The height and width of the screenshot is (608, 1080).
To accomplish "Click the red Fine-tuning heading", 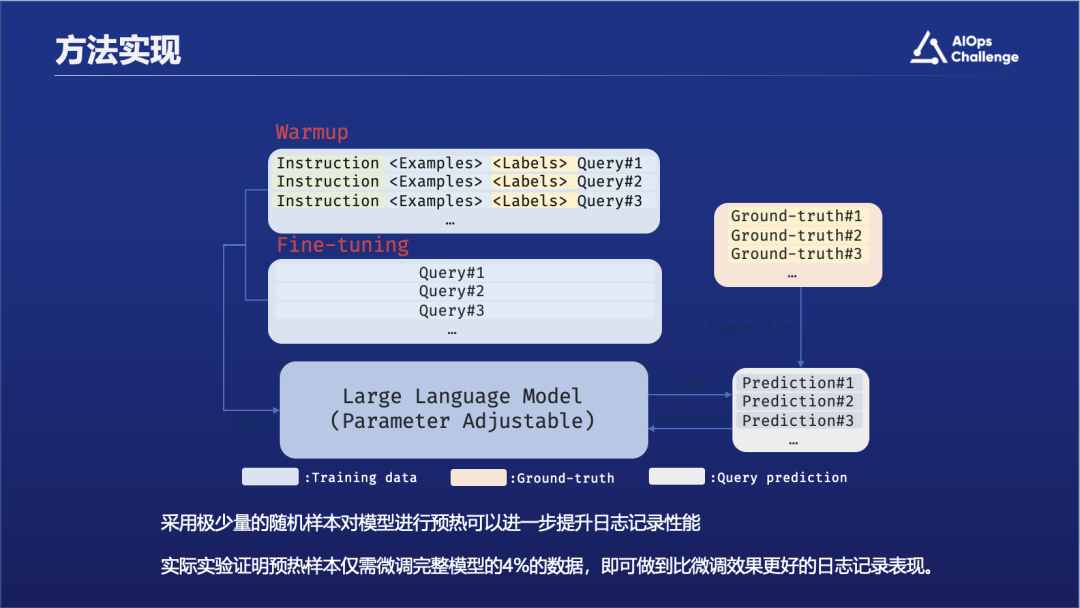I will (x=342, y=245).
